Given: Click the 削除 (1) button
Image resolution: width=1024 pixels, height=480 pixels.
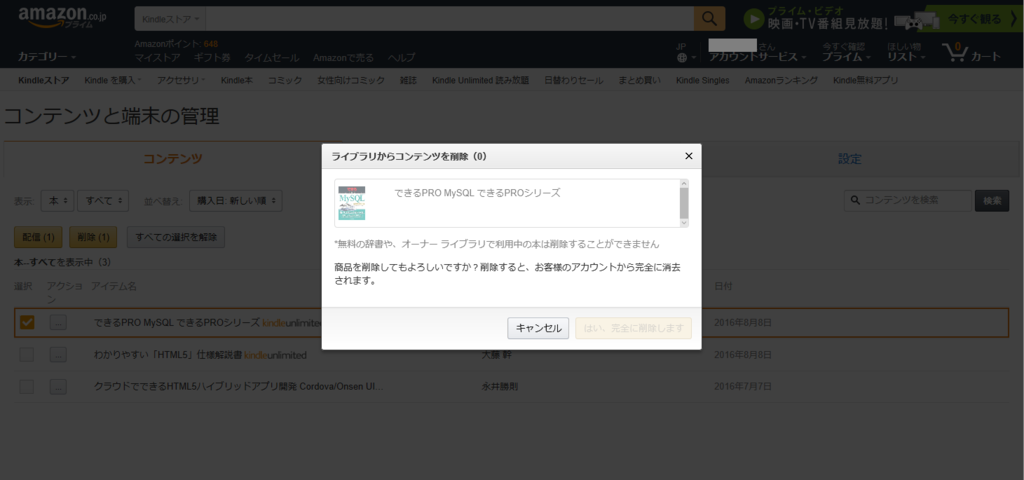Looking at the screenshot, I should click(93, 237).
